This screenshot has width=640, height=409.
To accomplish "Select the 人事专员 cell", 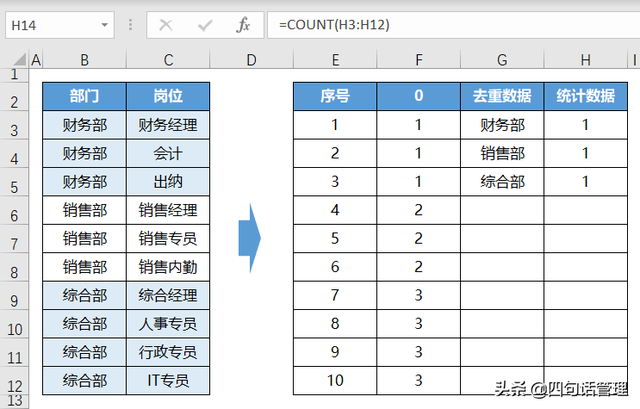I will coord(168,324).
